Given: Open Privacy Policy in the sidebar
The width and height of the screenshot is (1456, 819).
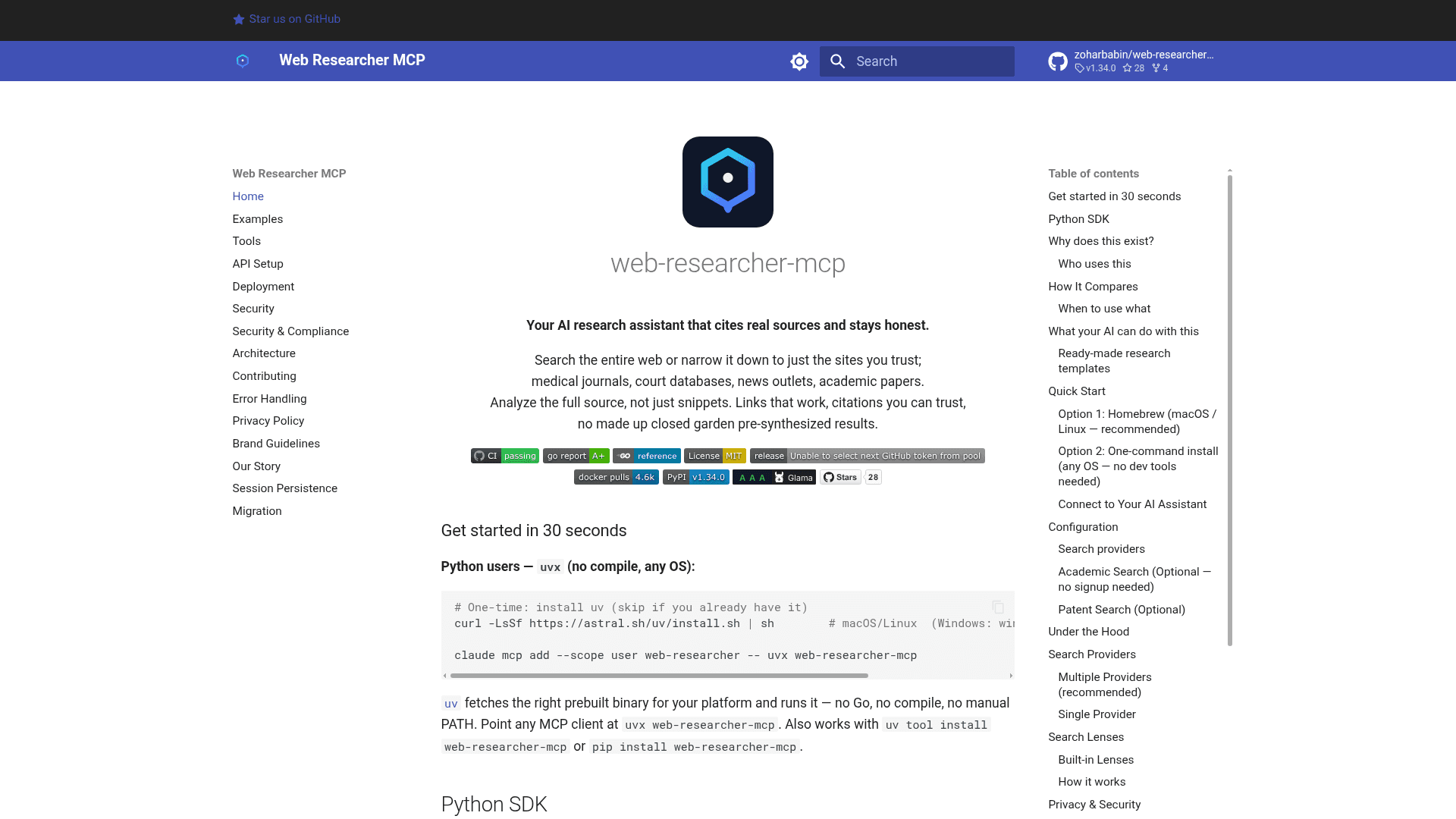Looking at the screenshot, I should [268, 421].
